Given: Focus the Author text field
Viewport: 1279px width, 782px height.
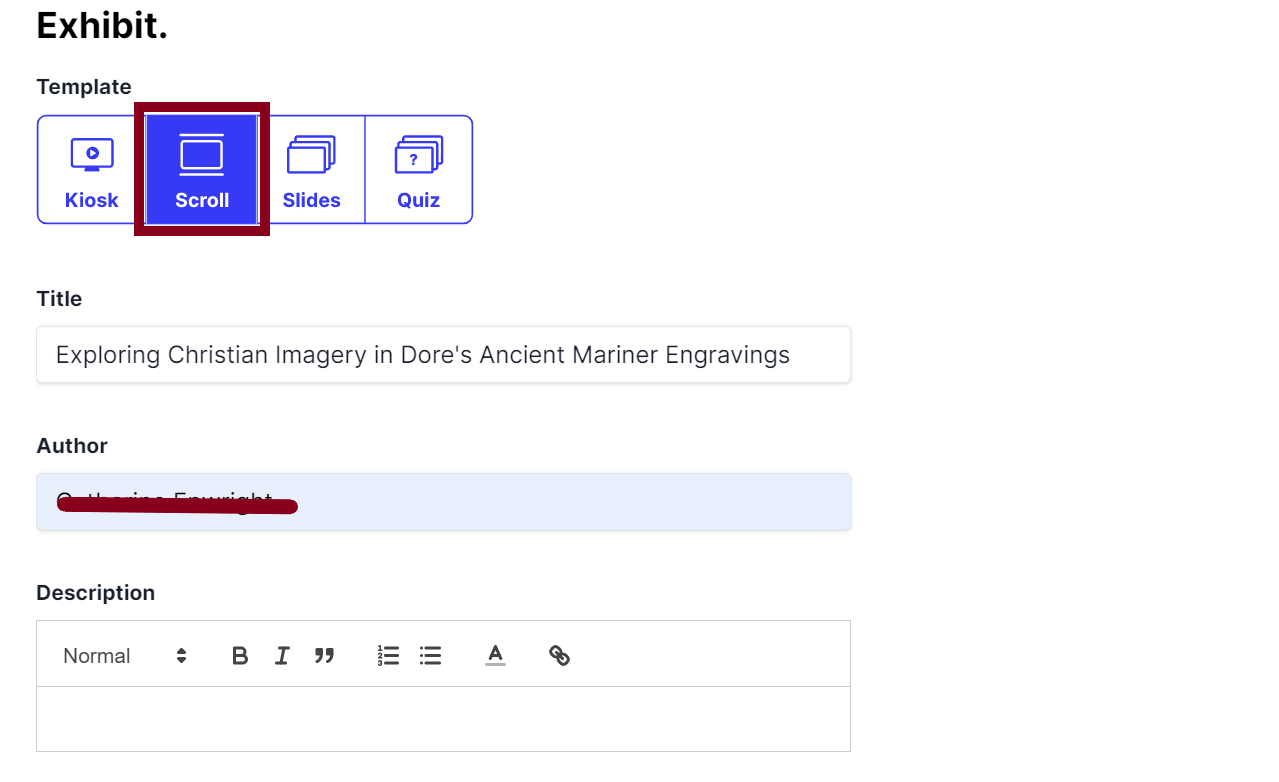Looking at the screenshot, I should (x=443, y=501).
